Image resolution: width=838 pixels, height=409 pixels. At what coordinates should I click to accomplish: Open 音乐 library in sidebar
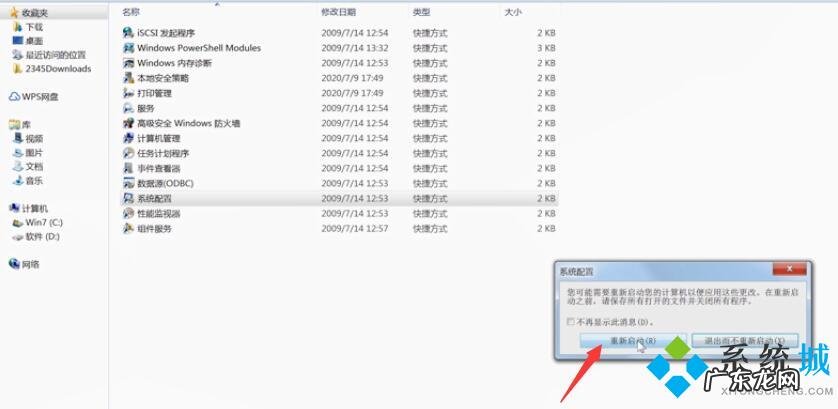click(x=34, y=181)
